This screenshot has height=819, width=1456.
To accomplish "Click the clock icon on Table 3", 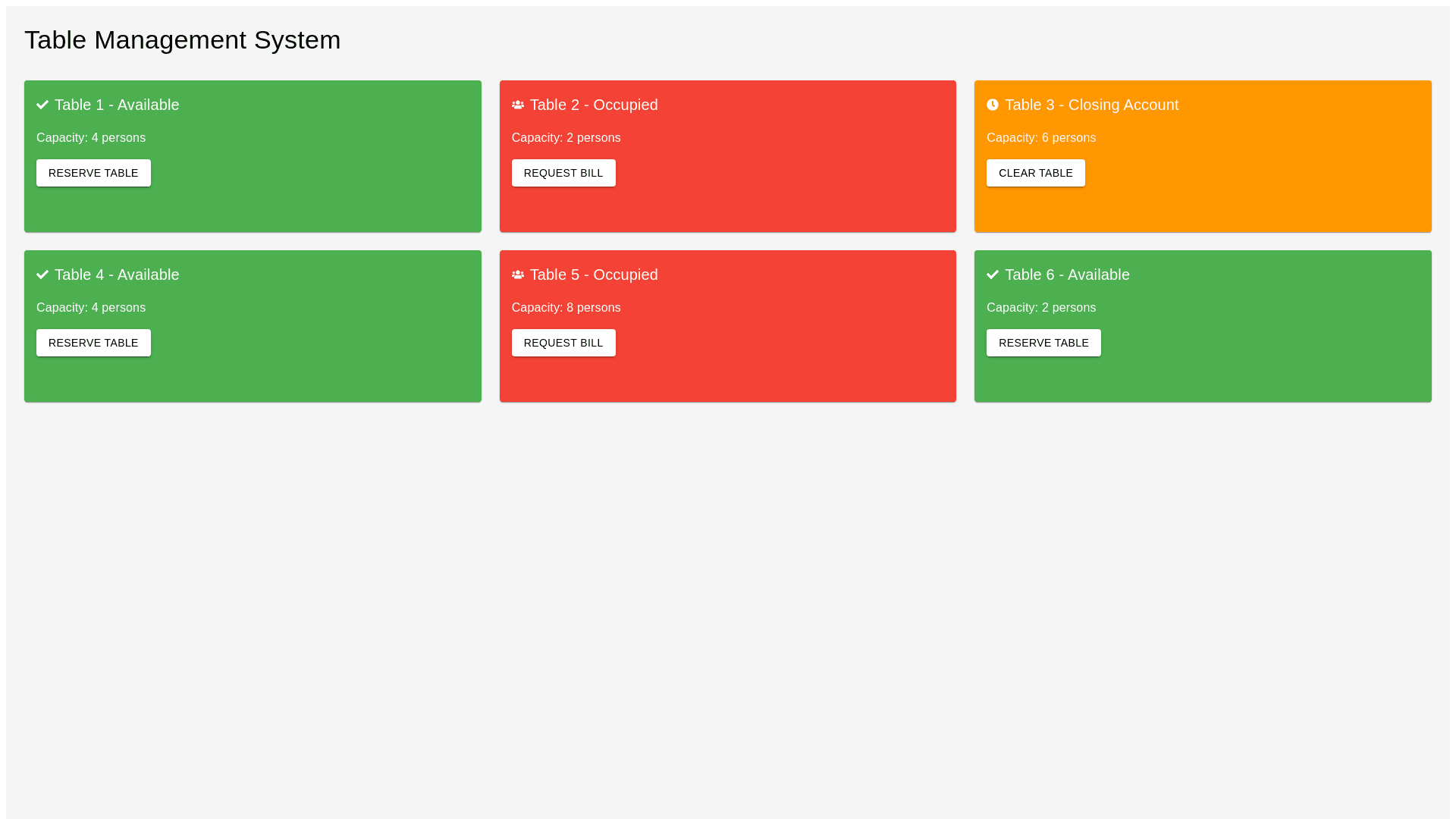I will [x=993, y=105].
